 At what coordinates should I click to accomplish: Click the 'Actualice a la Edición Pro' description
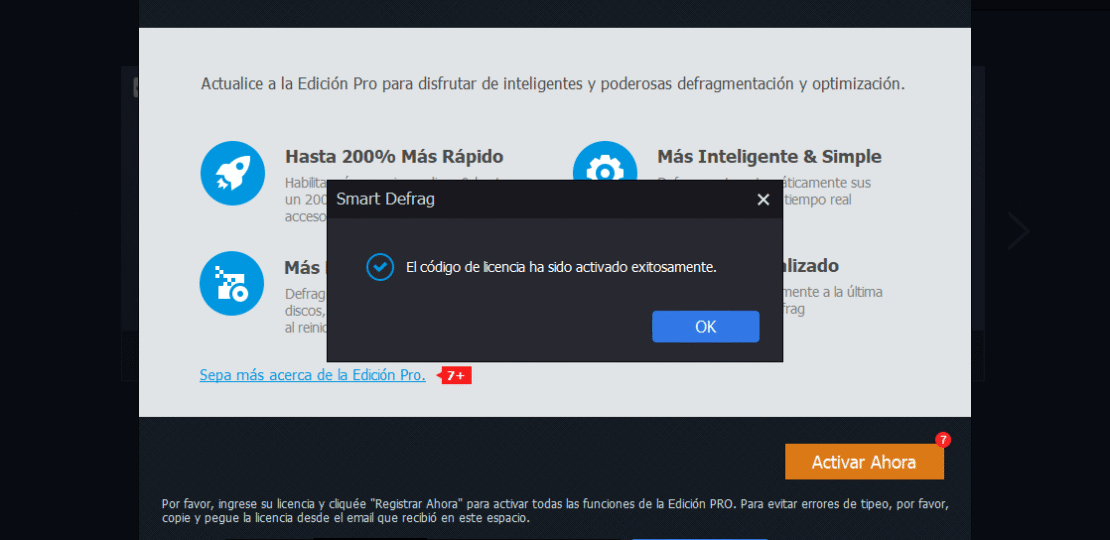coord(553,84)
